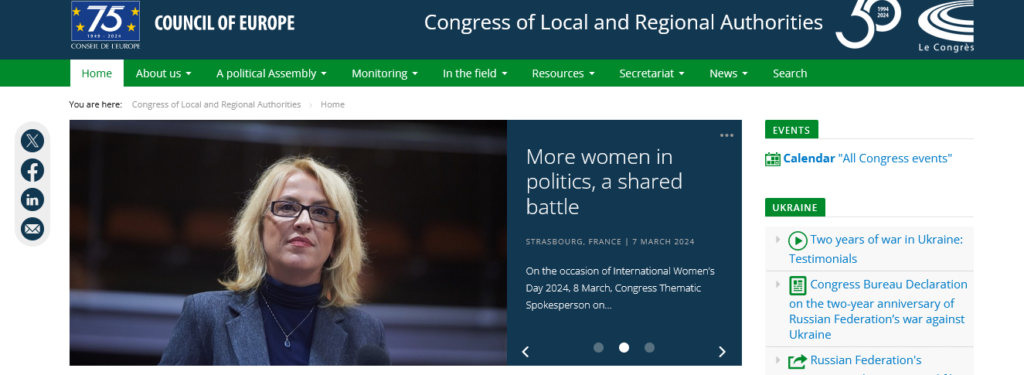1024x375 pixels.
Task: Expand the A political Assembly menu
Action: click(272, 73)
